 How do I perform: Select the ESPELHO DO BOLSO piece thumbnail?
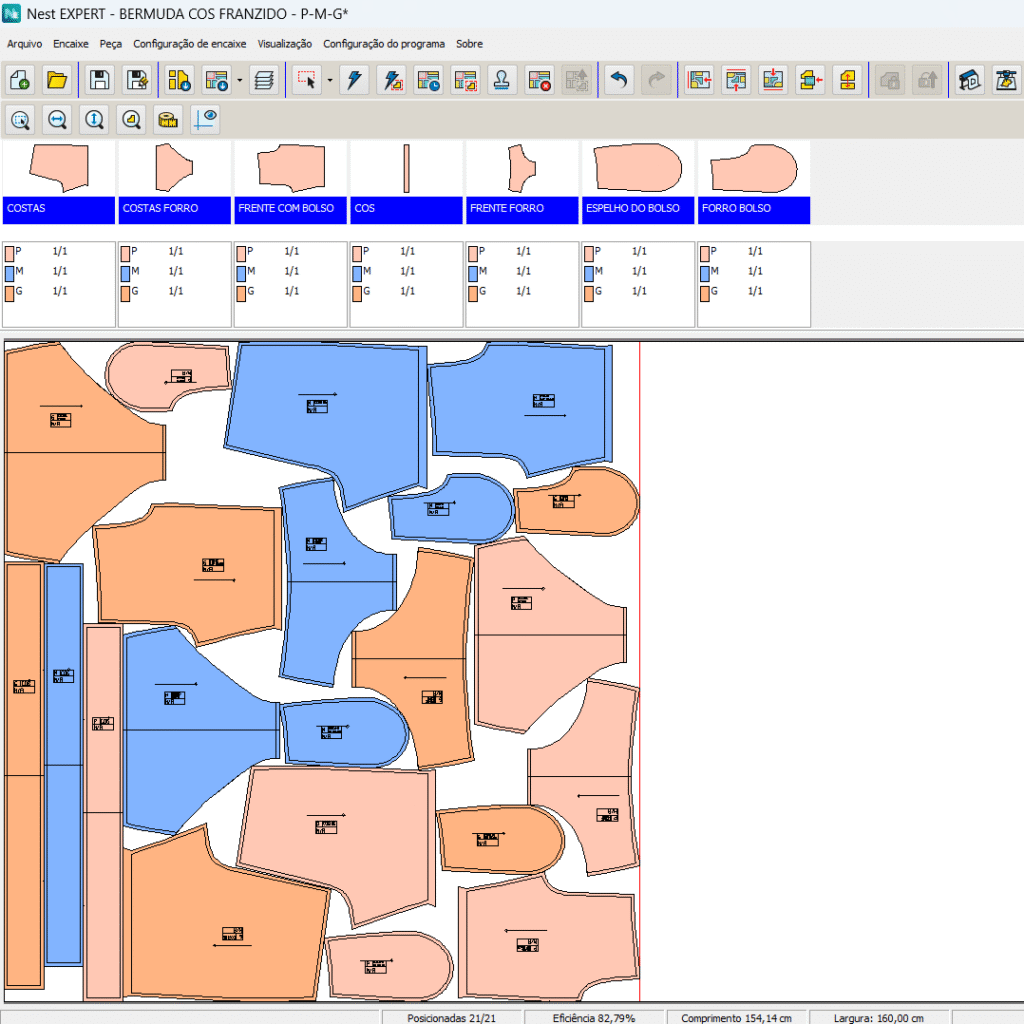637,168
